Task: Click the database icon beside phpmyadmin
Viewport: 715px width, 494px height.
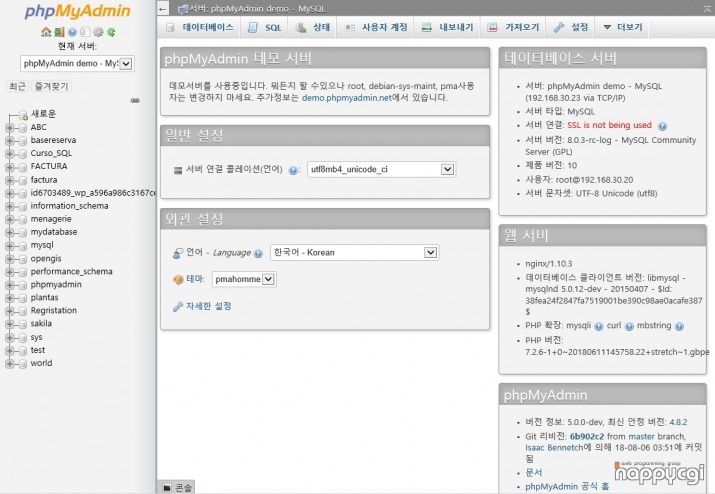Action: coord(23,285)
